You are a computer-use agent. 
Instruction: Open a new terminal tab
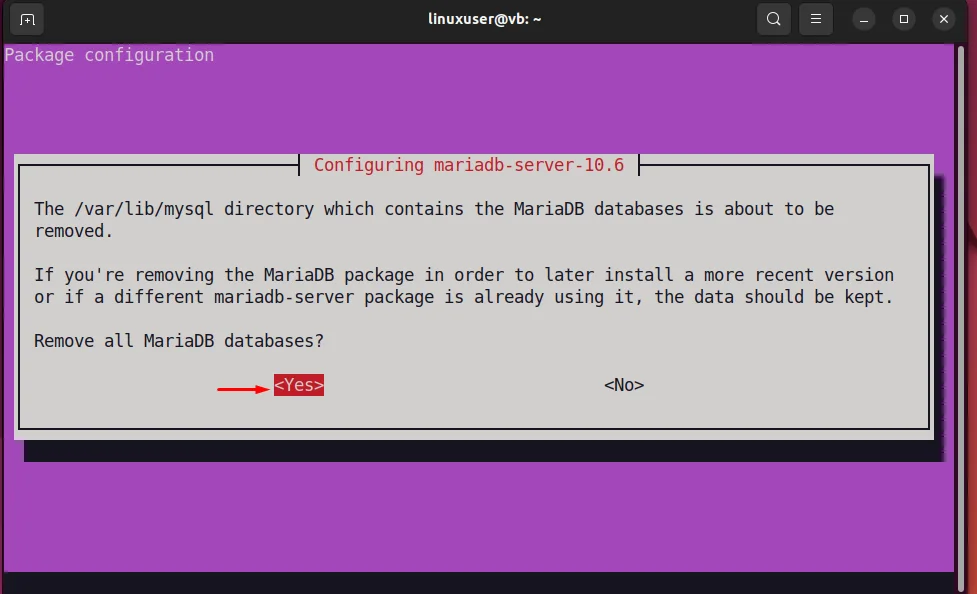click(27, 19)
